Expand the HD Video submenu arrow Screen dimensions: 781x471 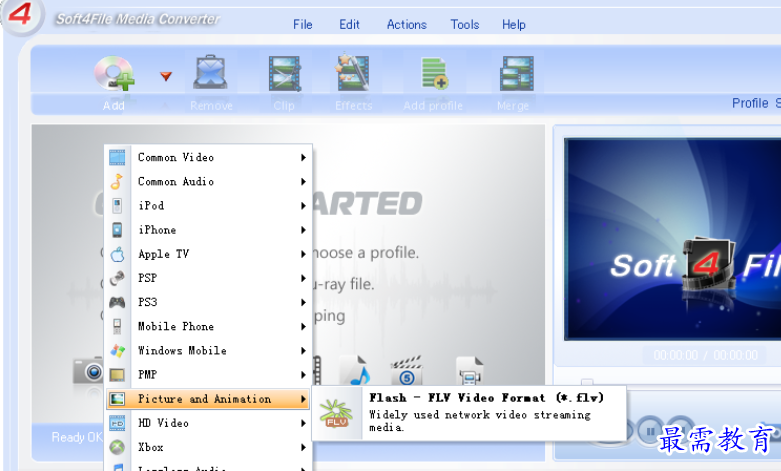[303, 423]
